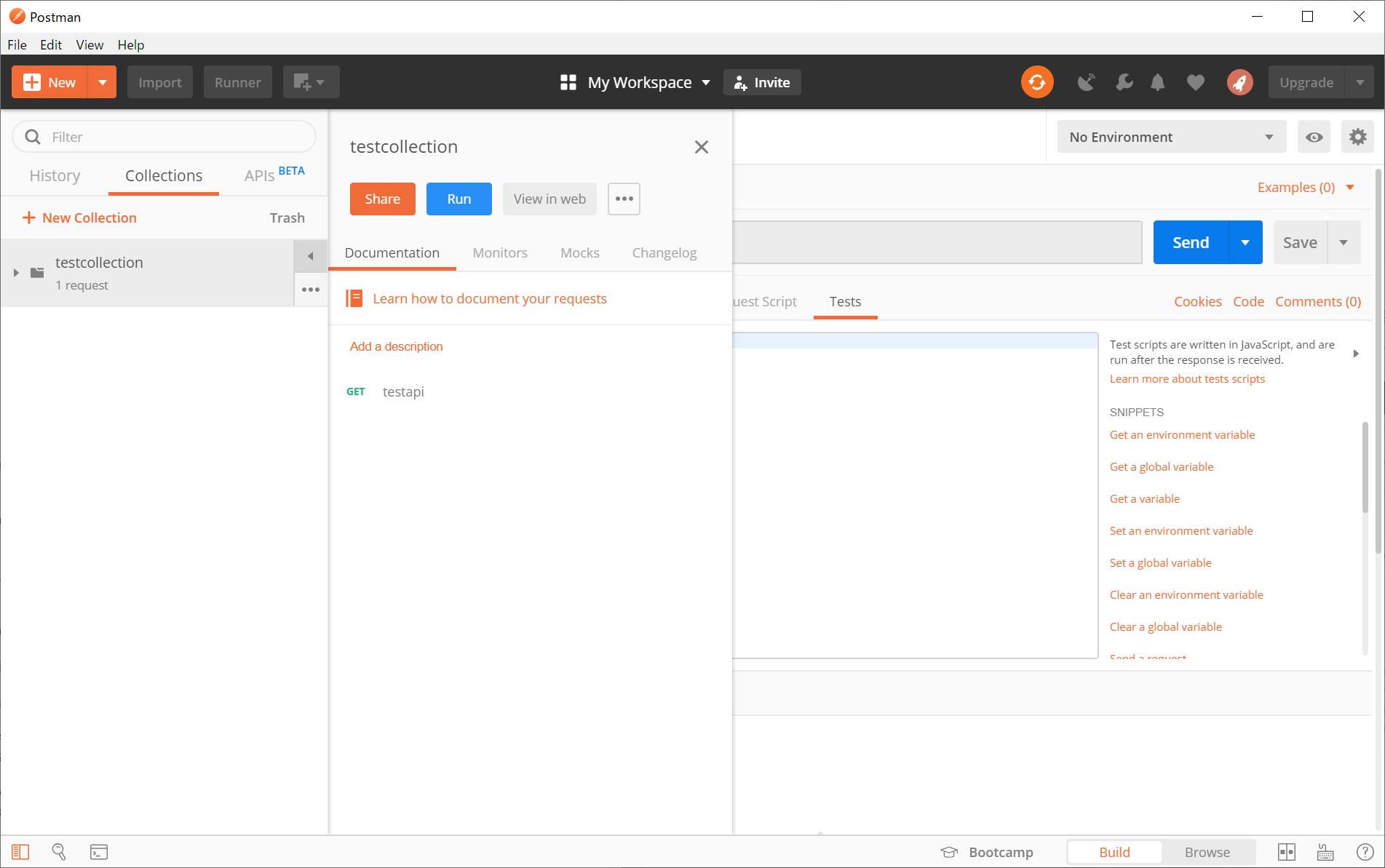Close the testcollection details panel

pos(701,147)
